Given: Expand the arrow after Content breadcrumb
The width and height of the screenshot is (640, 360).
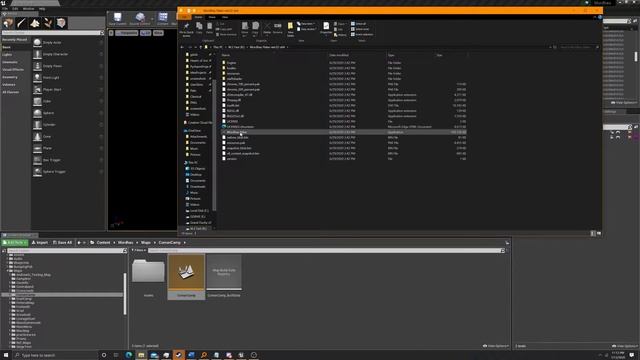Looking at the screenshot, I should (x=114, y=242).
